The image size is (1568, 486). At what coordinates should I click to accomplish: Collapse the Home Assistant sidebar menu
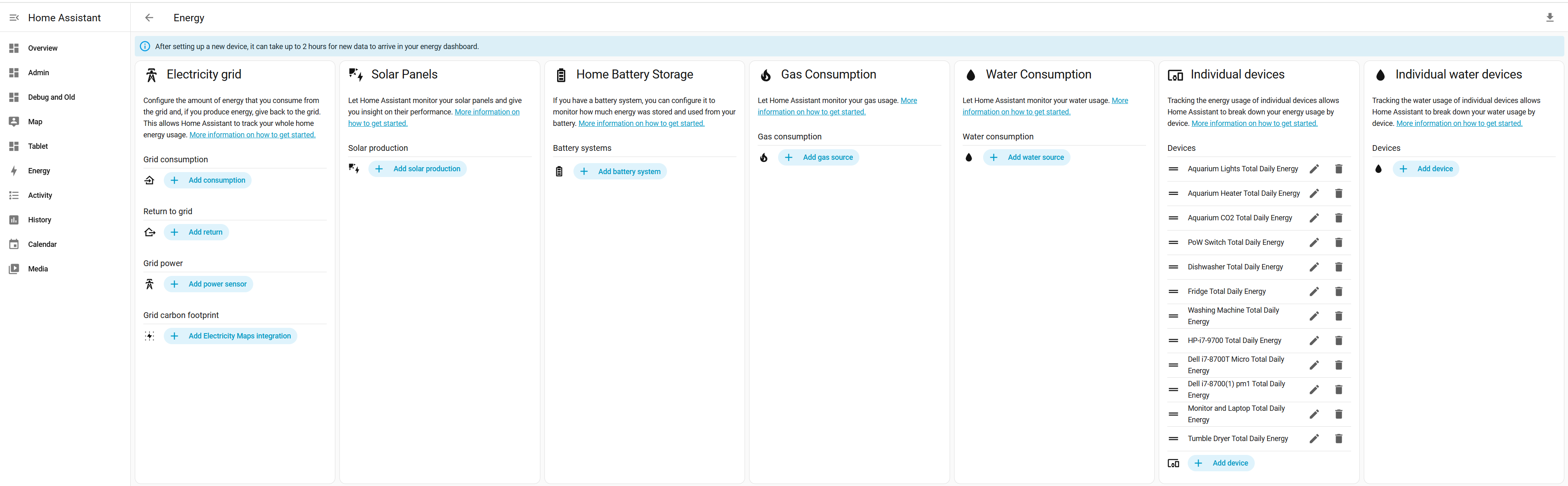coord(14,18)
